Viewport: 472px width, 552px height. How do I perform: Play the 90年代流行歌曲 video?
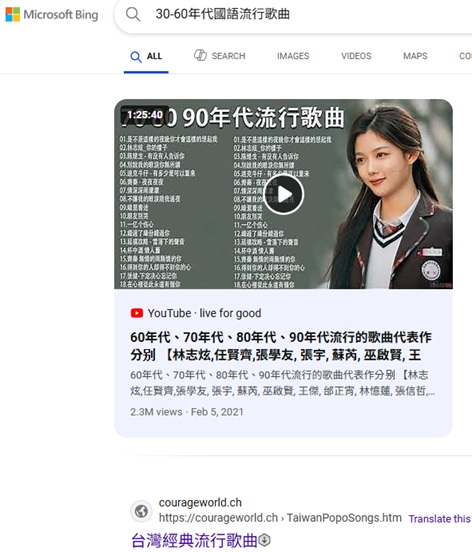coord(283,194)
